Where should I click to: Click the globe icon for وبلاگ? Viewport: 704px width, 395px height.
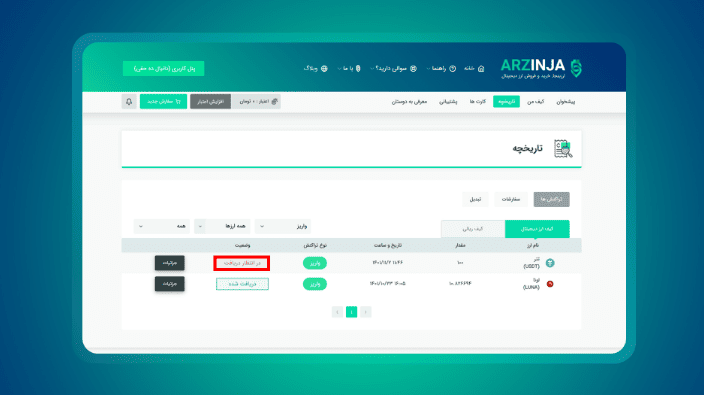[x=324, y=69]
